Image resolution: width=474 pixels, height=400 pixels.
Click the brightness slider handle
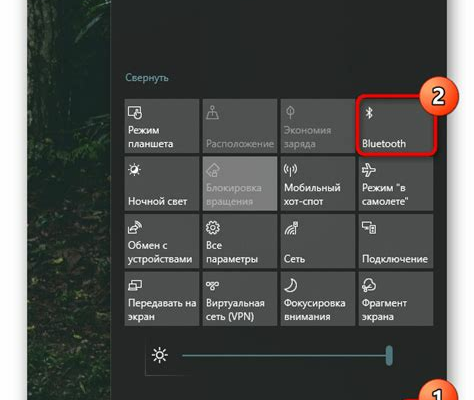point(389,355)
